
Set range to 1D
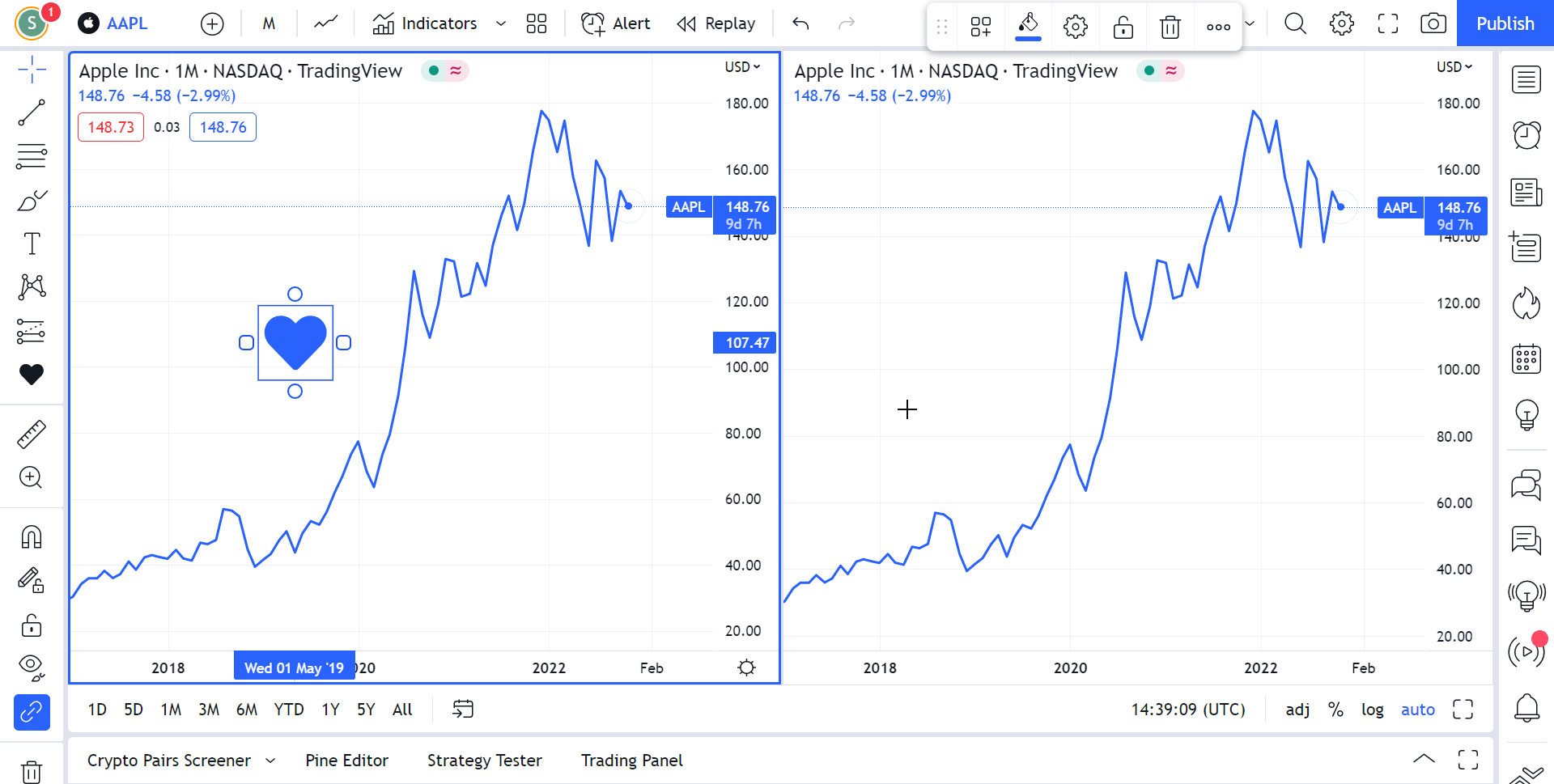pos(97,710)
